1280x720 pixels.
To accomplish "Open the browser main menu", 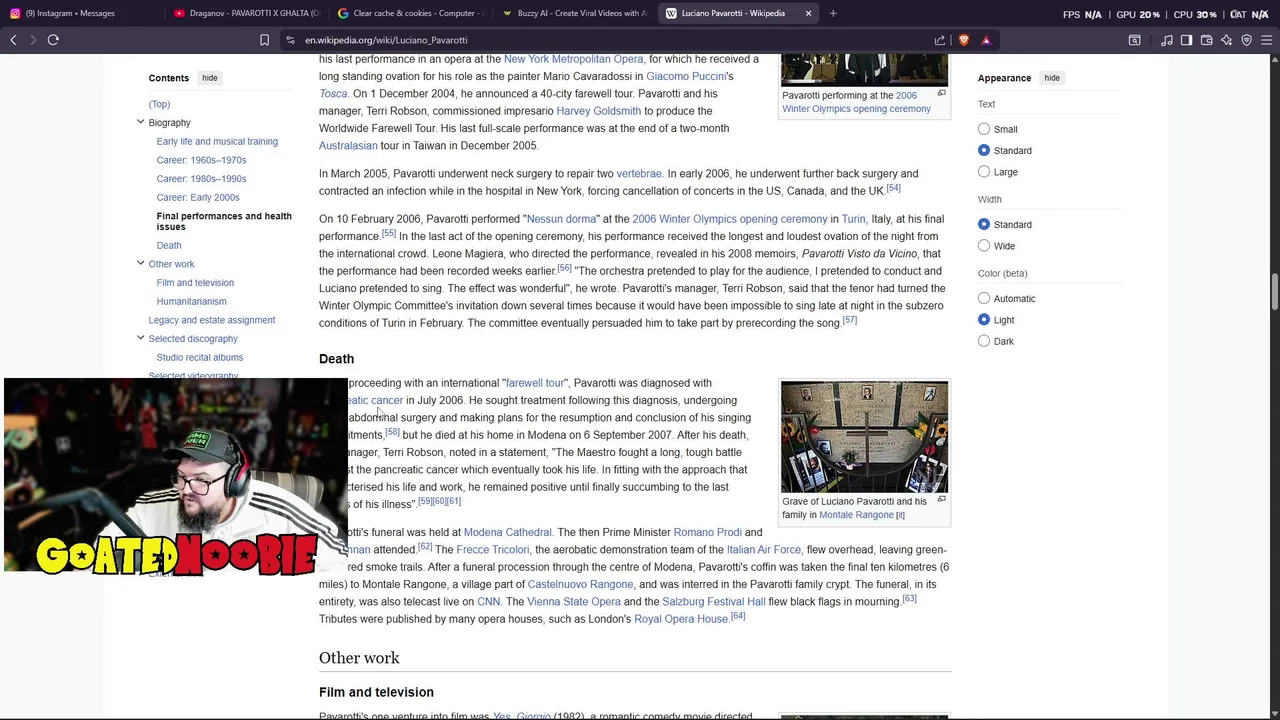I will click(x=1266, y=40).
